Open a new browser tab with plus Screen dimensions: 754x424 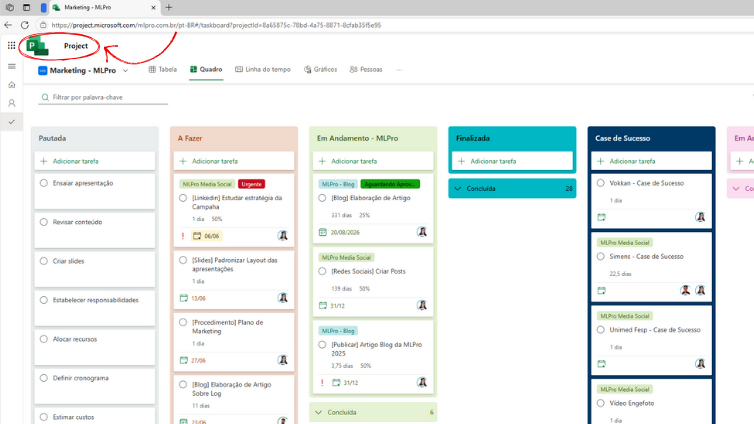(169, 7)
